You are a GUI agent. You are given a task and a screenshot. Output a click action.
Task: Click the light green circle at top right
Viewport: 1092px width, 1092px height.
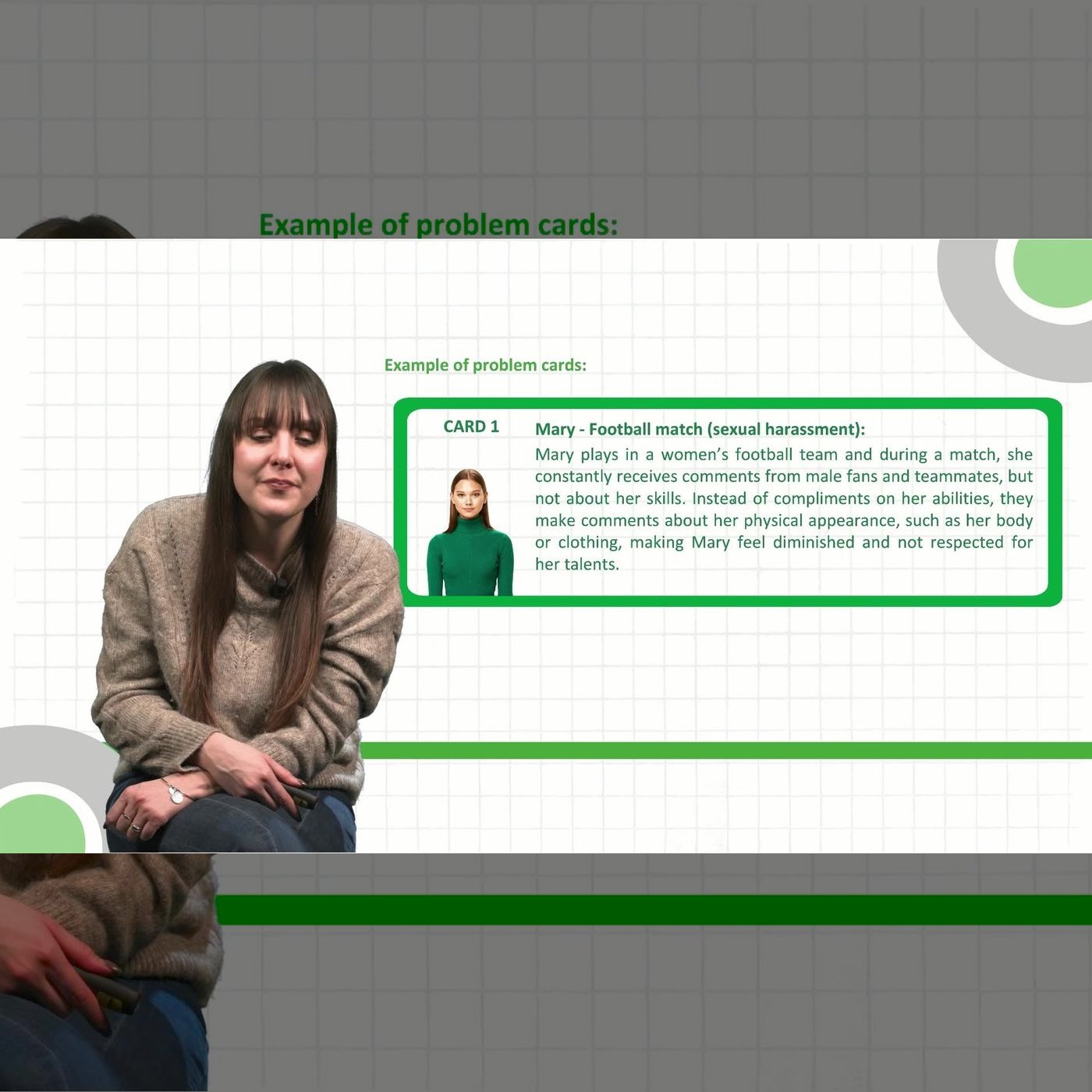(x=1054, y=273)
